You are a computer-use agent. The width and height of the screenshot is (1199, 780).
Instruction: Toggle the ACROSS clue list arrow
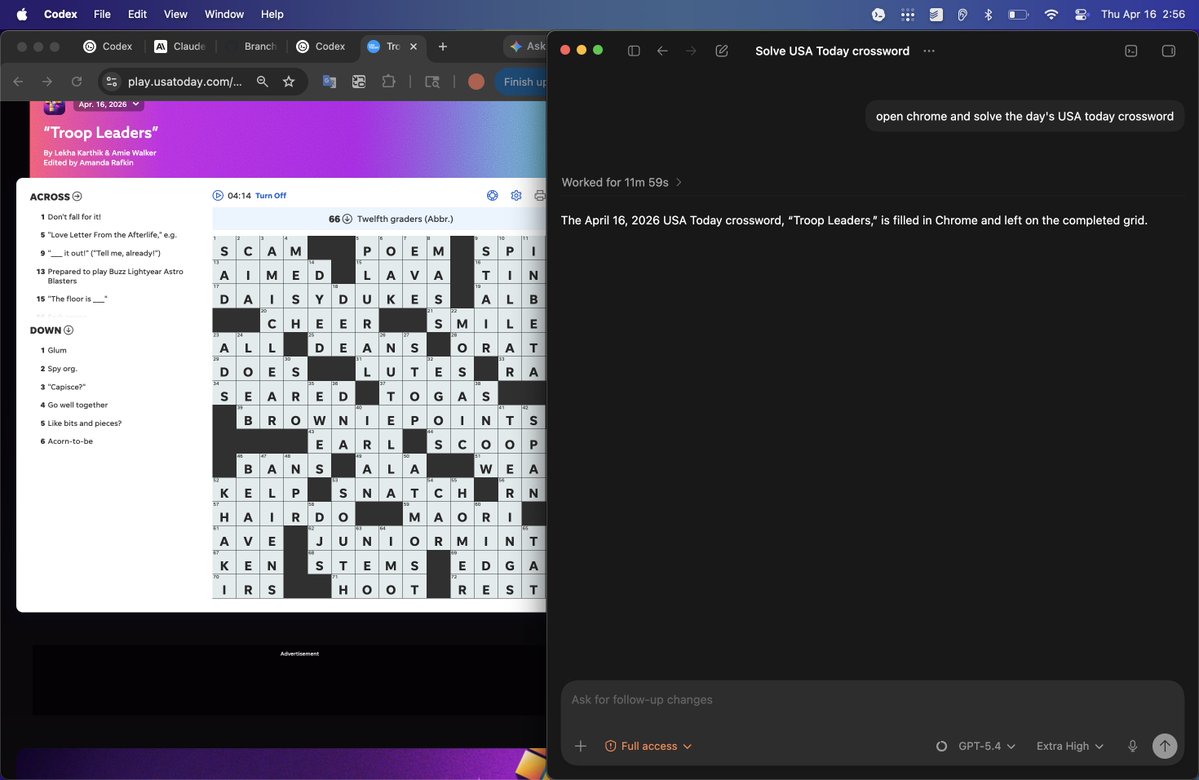click(x=76, y=197)
